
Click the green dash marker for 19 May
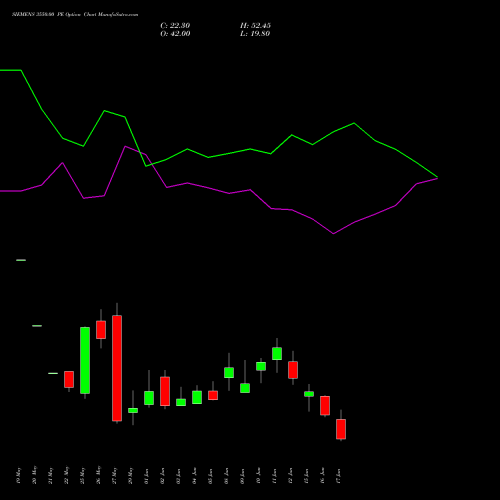click(21, 260)
